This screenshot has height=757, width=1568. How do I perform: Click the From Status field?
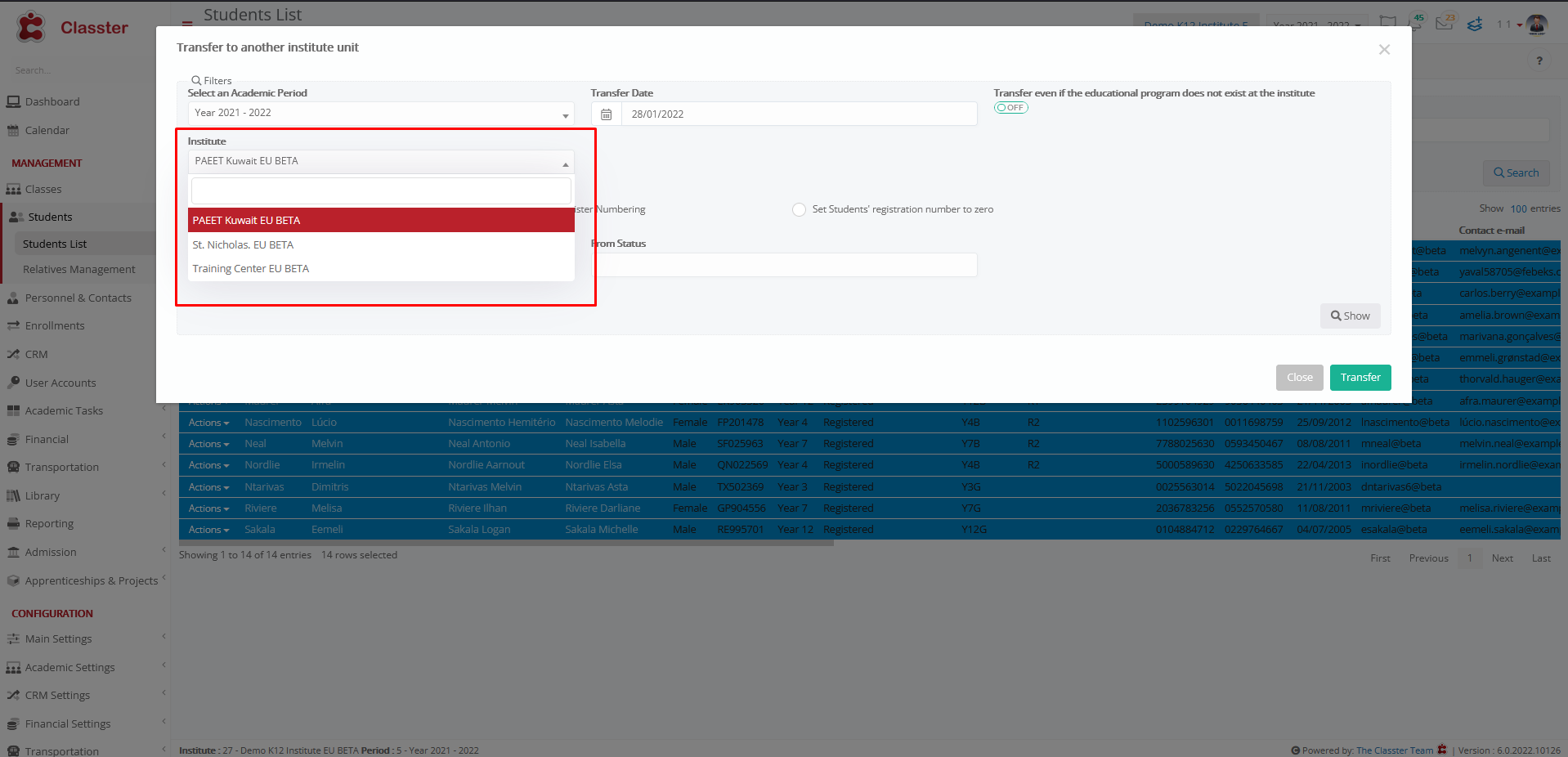click(785, 265)
